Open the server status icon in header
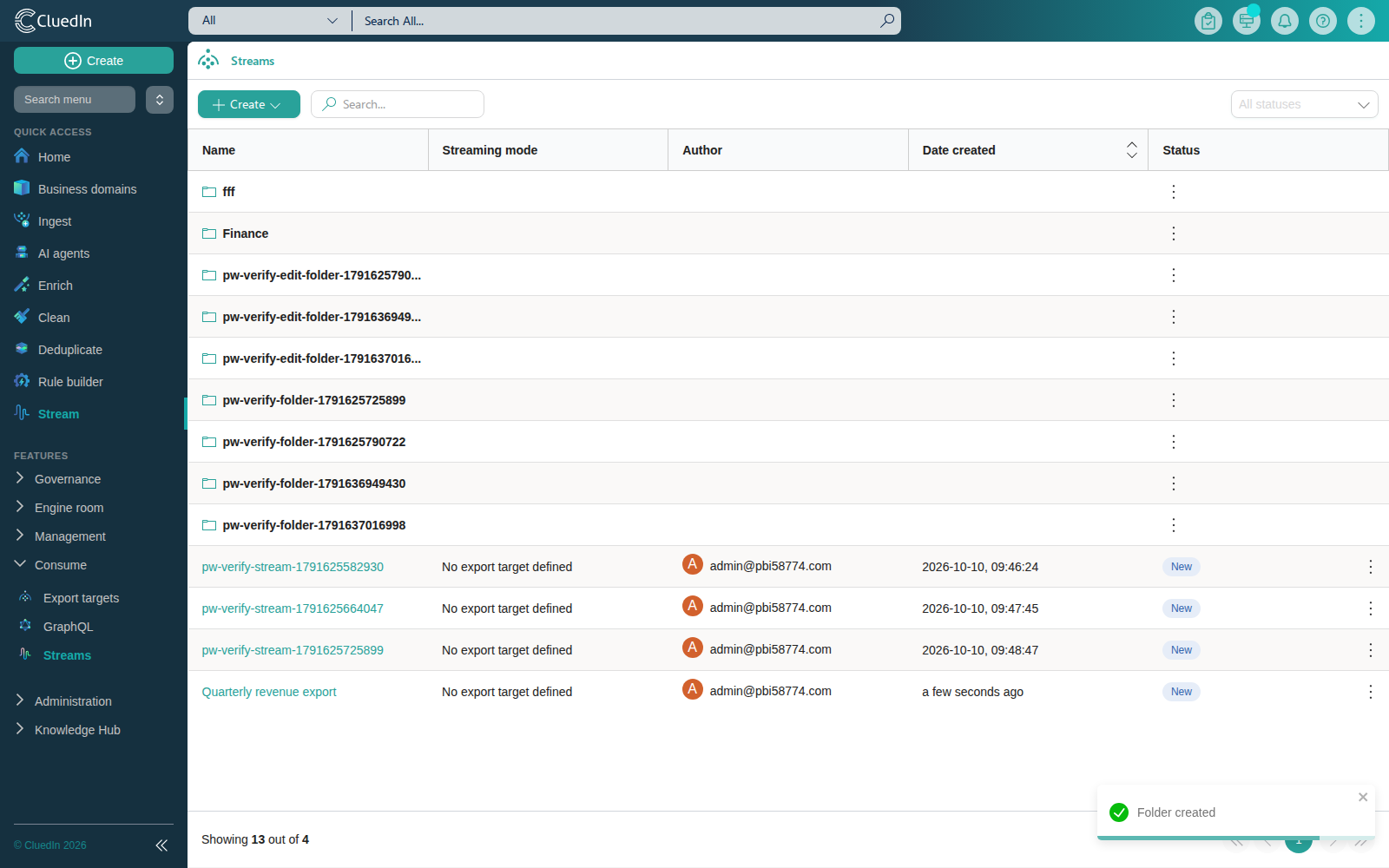Viewport: 1389px width, 868px height. 1247,21
